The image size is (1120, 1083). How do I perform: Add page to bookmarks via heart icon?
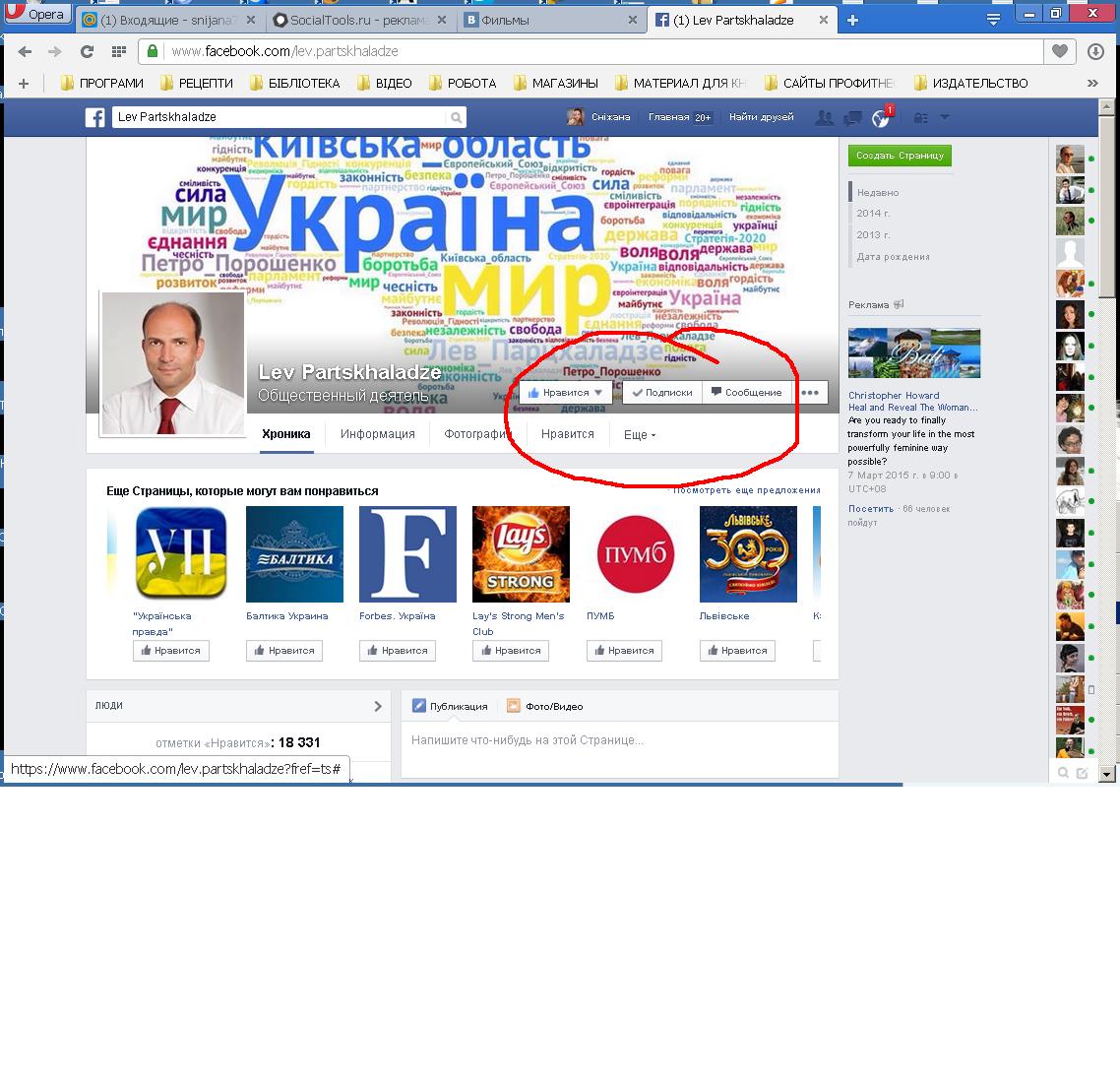[1060, 51]
